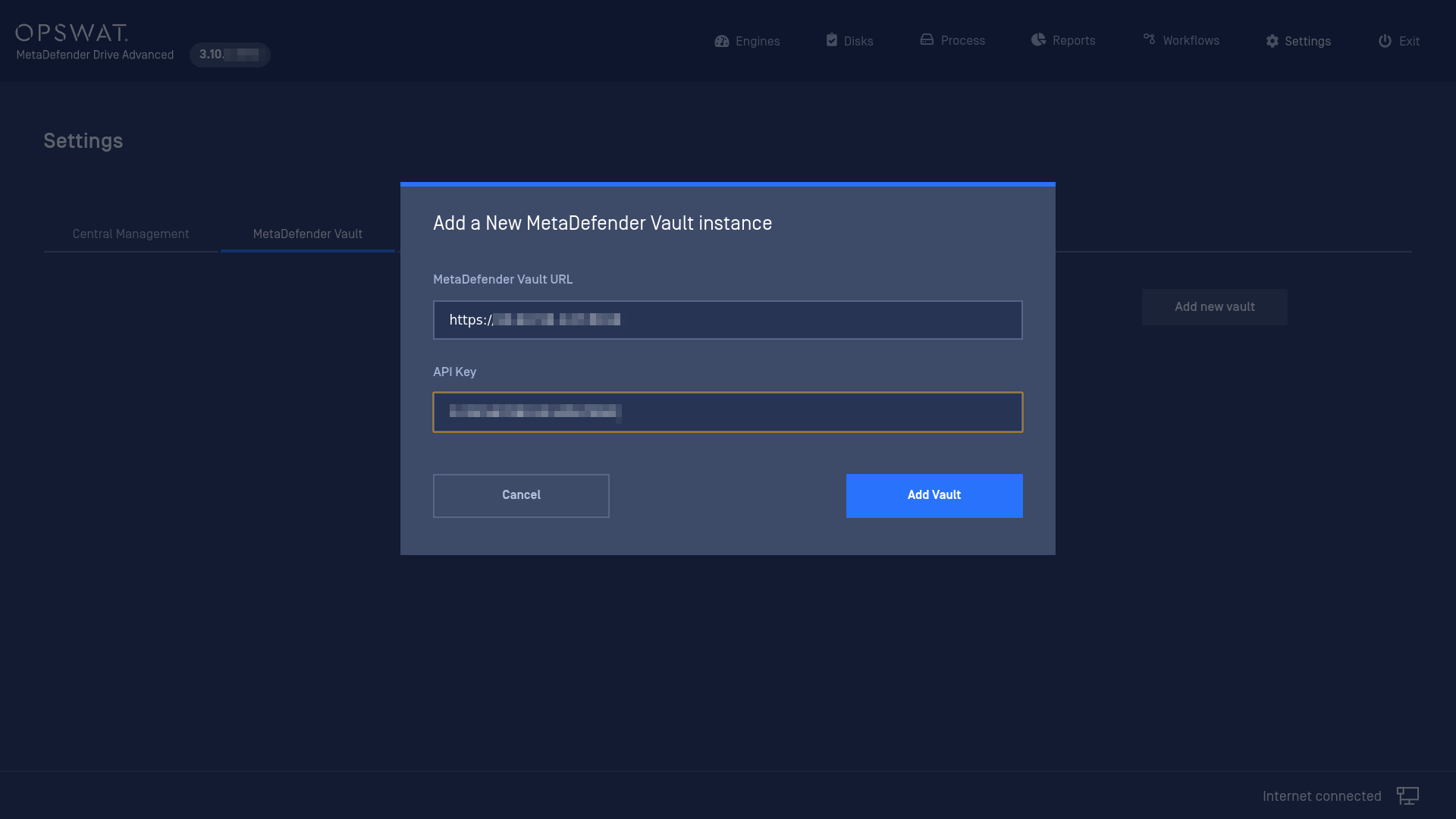Viewport: 1456px width, 819px height.
Task: Click the Engines gauge icon
Action: pos(721,41)
